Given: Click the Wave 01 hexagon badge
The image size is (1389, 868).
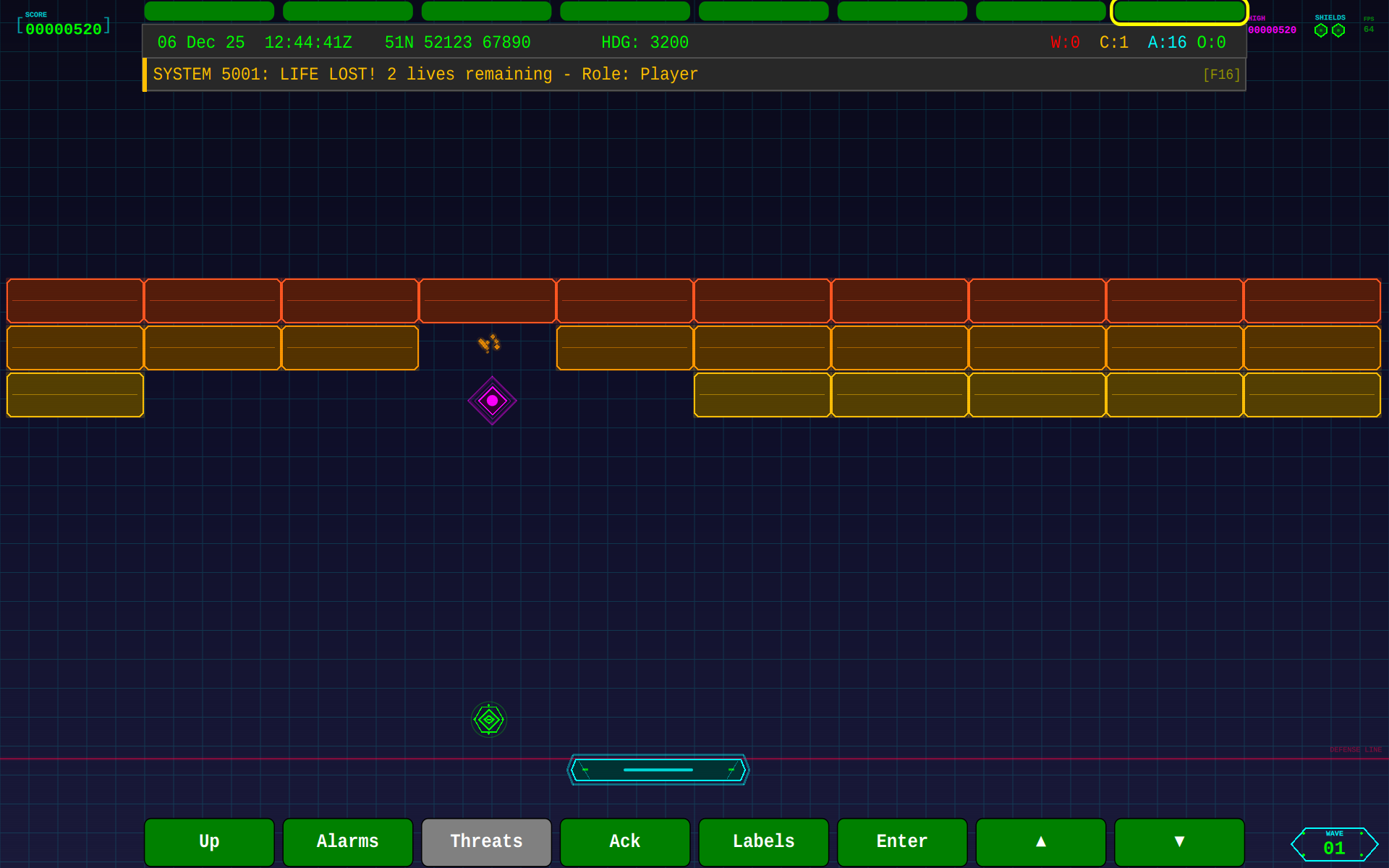Looking at the screenshot, I should (x=1334, y=844).
